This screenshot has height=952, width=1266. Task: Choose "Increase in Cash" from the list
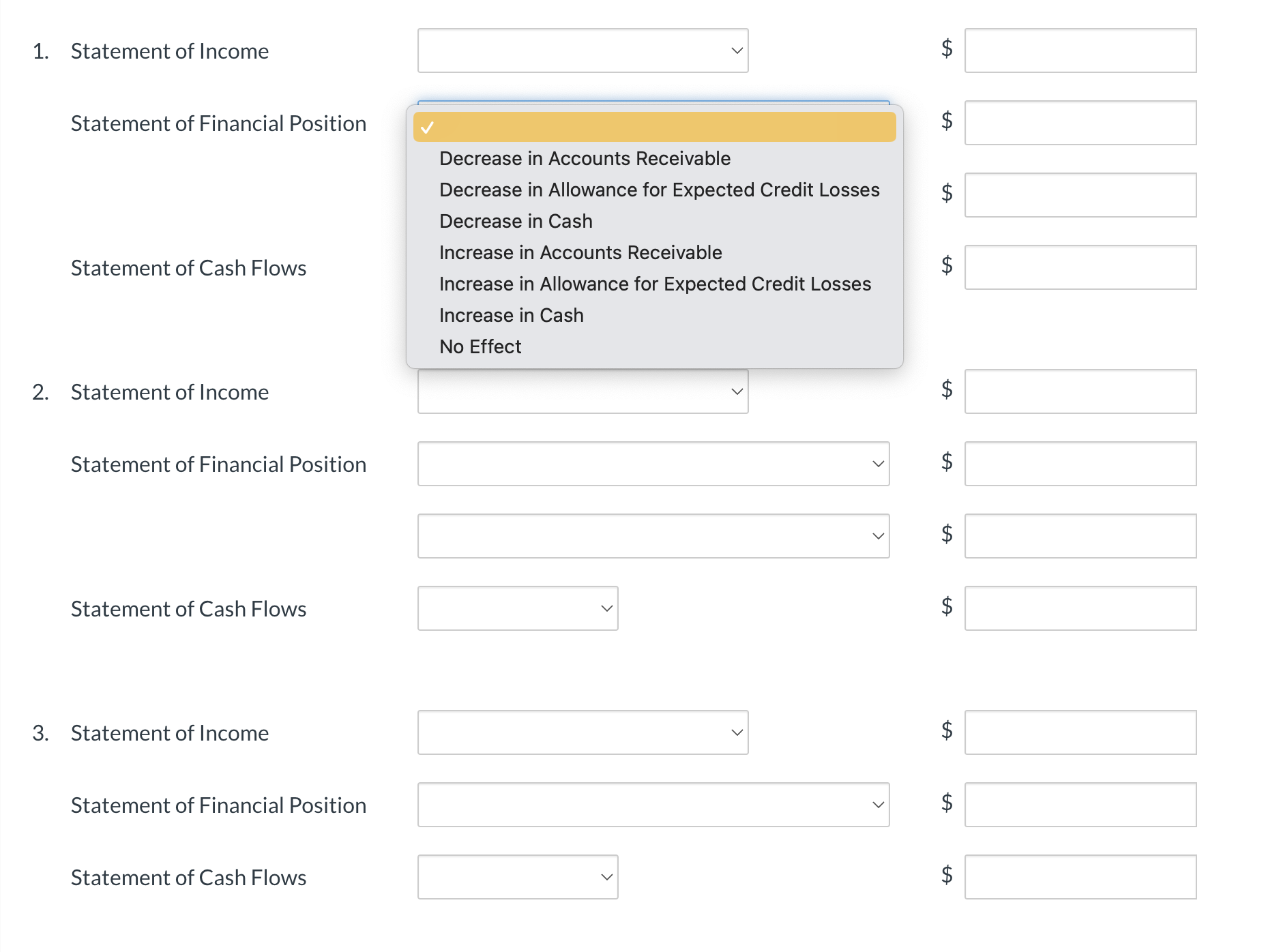(511, 314)
